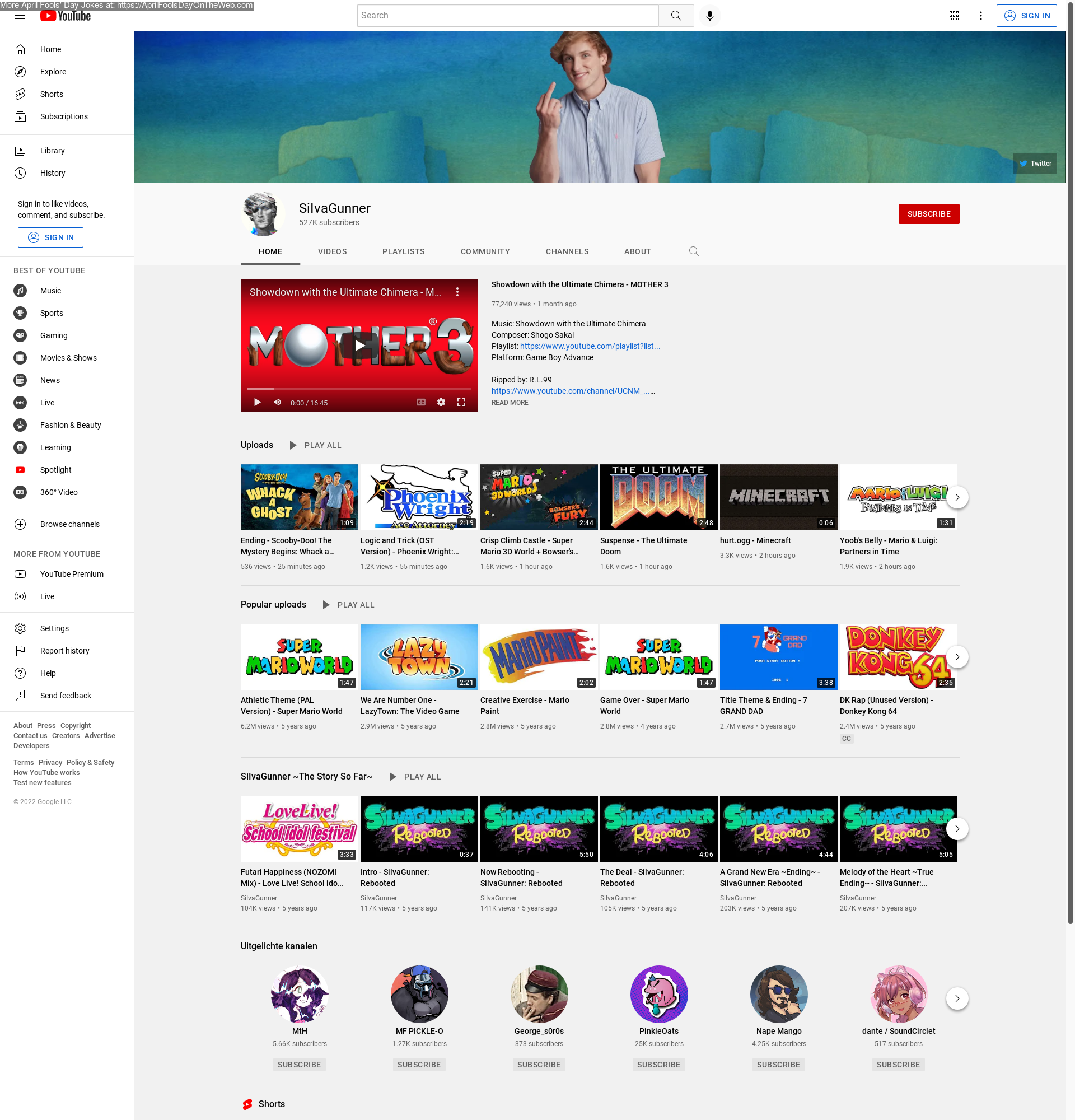Screen dimensions: 1075x1120
Task: Subscribe to the PinkieOats channel
Action: point(658,1065)
